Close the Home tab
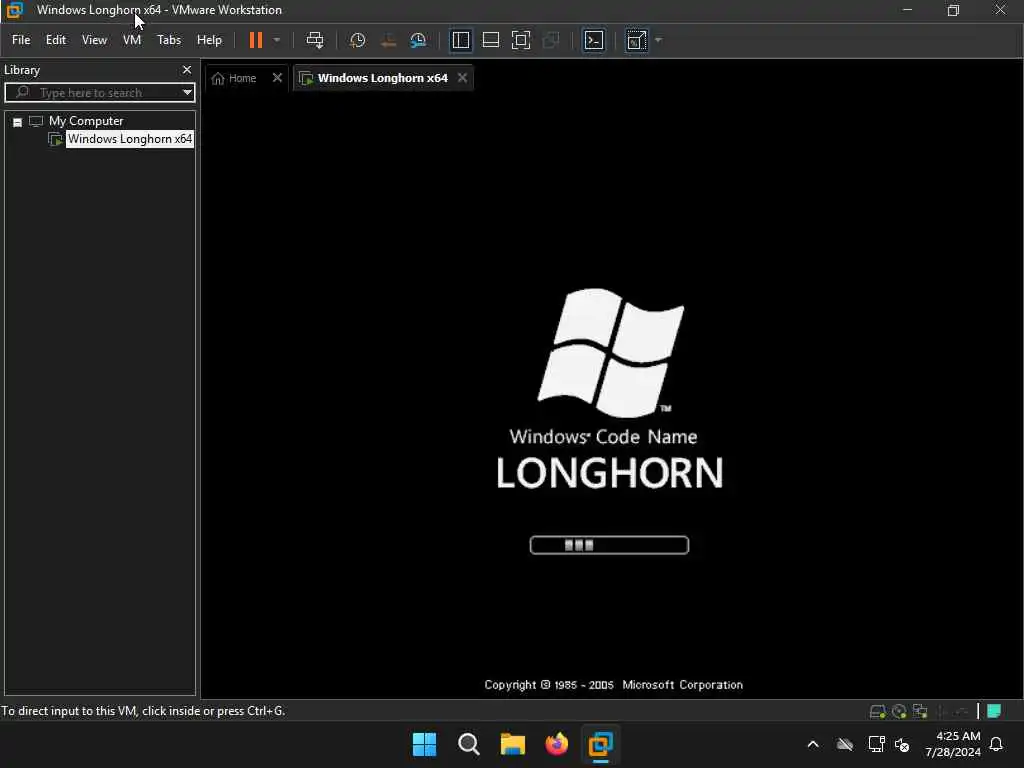Viewport: 1024px width, 768px height. pyautogui.click(x=277, y=78)
